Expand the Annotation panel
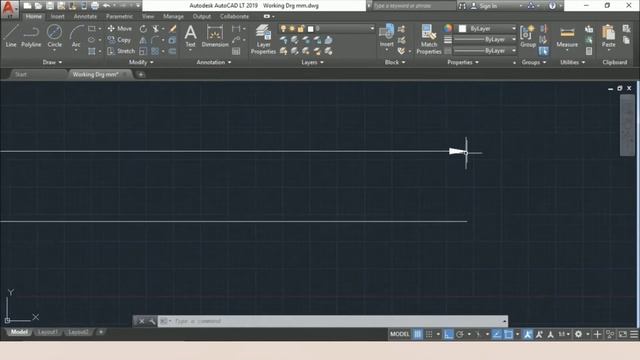The width and height of the screenshot is (640, 360). 214,62
